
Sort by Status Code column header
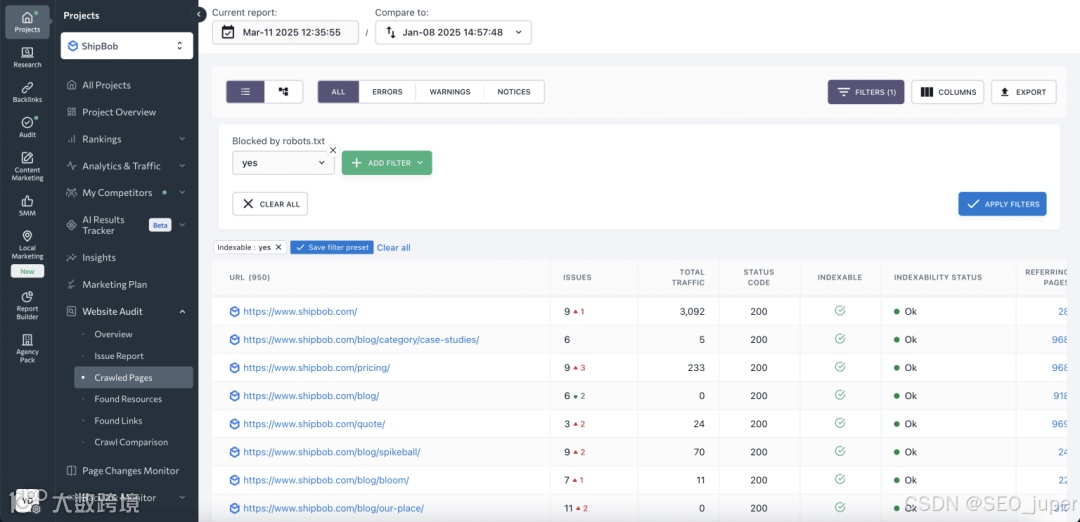(x=759, y=278)
